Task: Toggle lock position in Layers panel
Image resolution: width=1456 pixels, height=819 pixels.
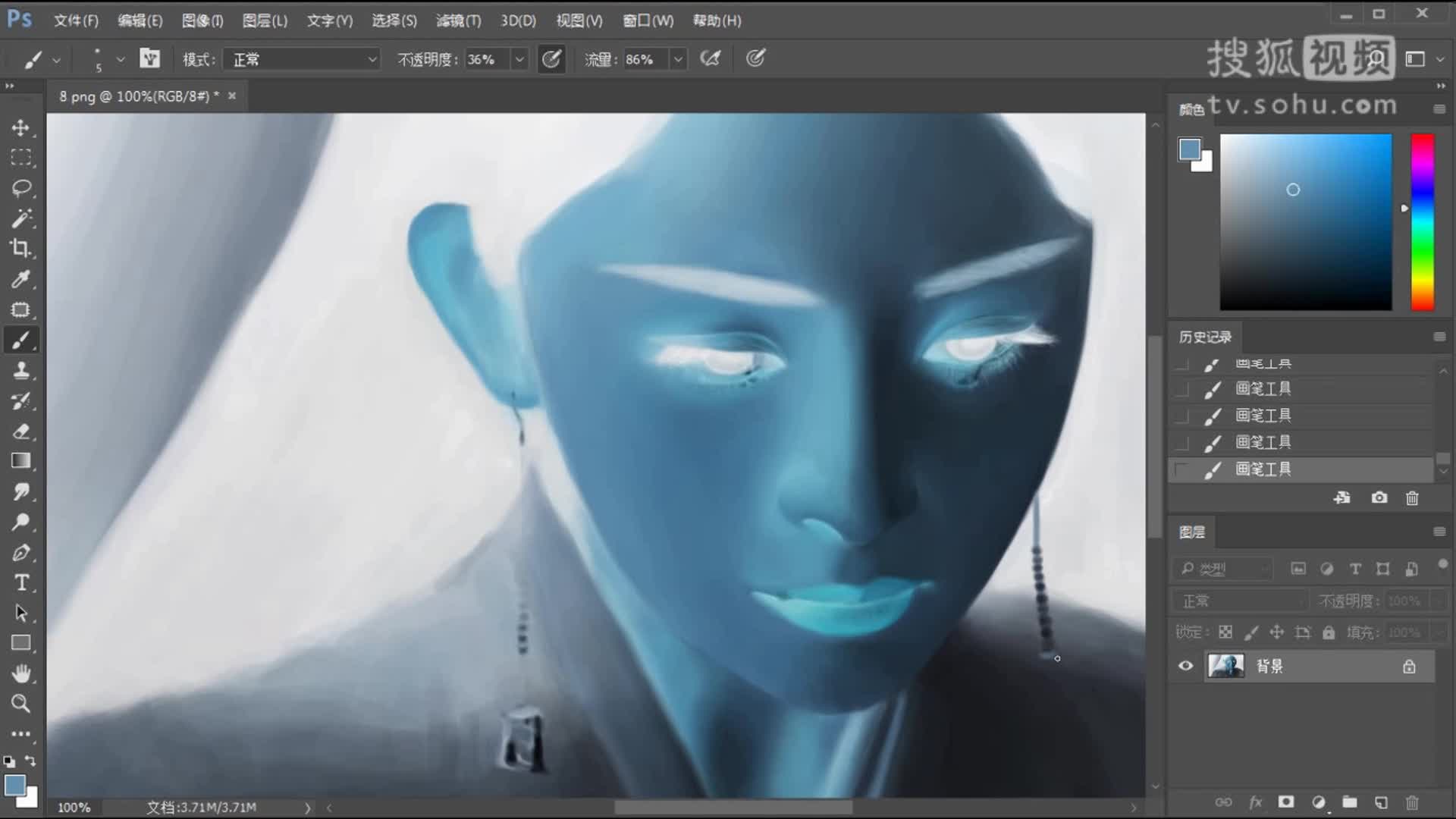Action: pyautogui.click(x=1277, y=632)
